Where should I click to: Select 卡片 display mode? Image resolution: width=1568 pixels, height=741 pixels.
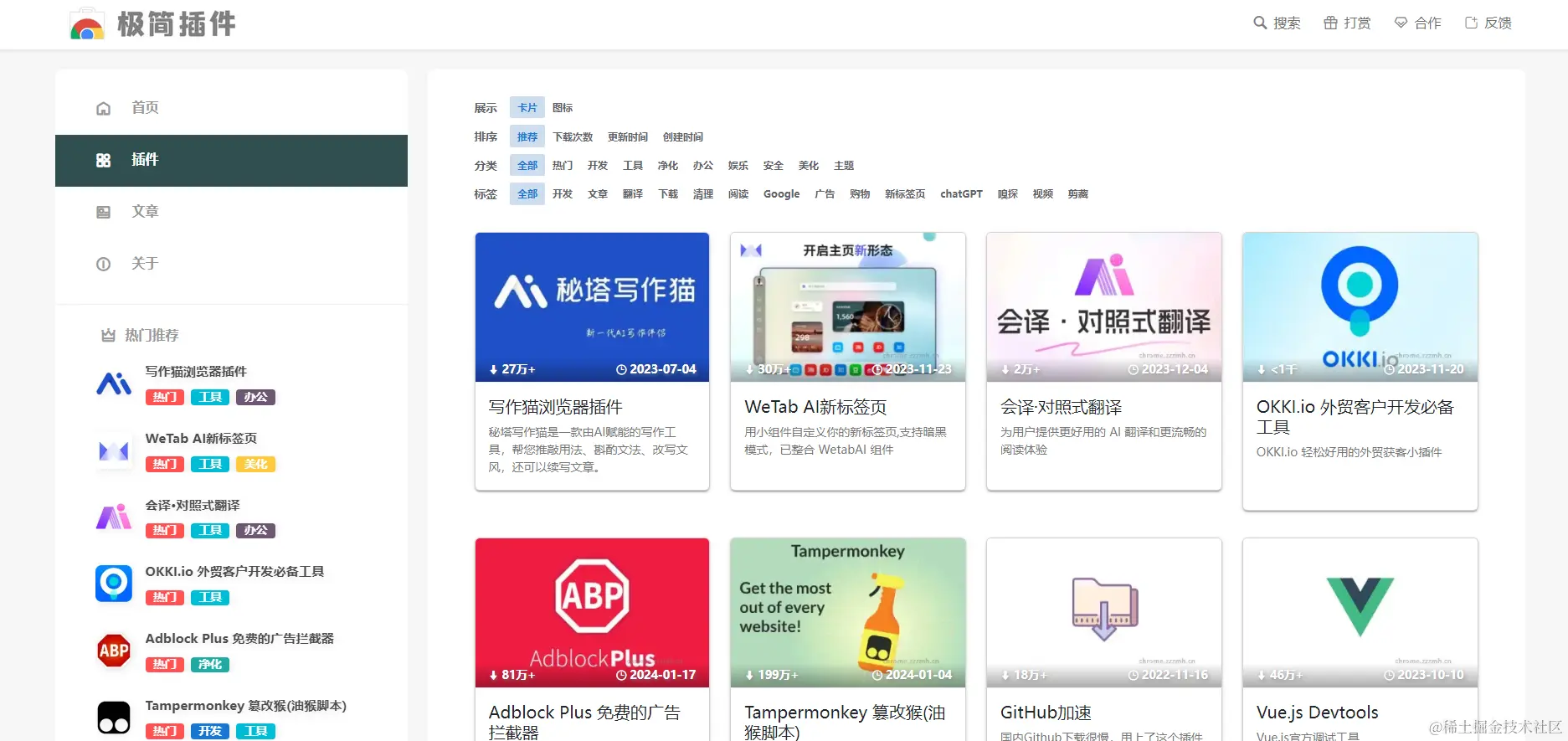point(527,108)
